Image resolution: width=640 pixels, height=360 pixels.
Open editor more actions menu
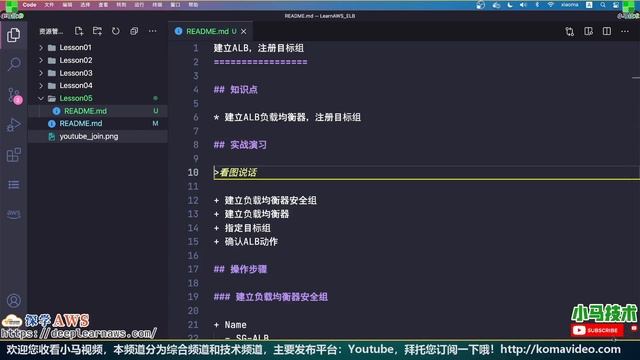pos(625,31)
